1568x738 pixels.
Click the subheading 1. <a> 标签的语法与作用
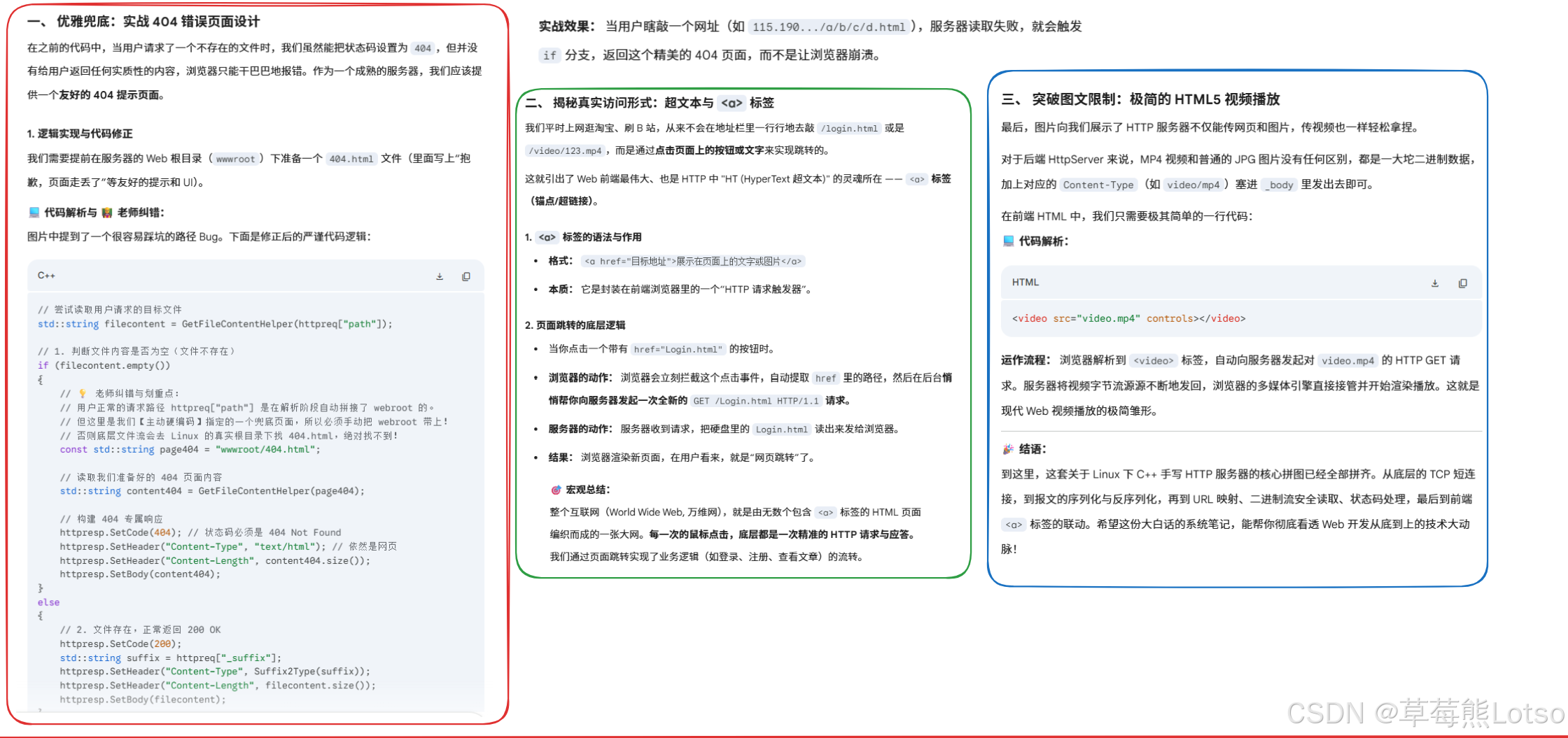tap(583, 237)
